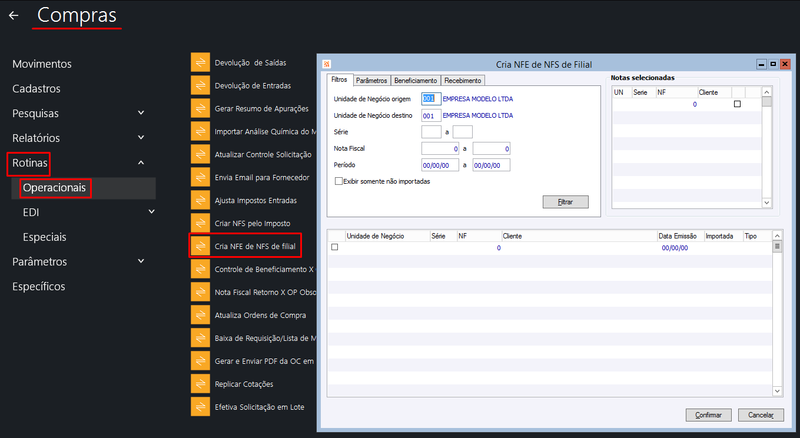800x438 pixels.
Task: Click Notas selecionadas scrollbar down arrow
Action: click(766, 203)
